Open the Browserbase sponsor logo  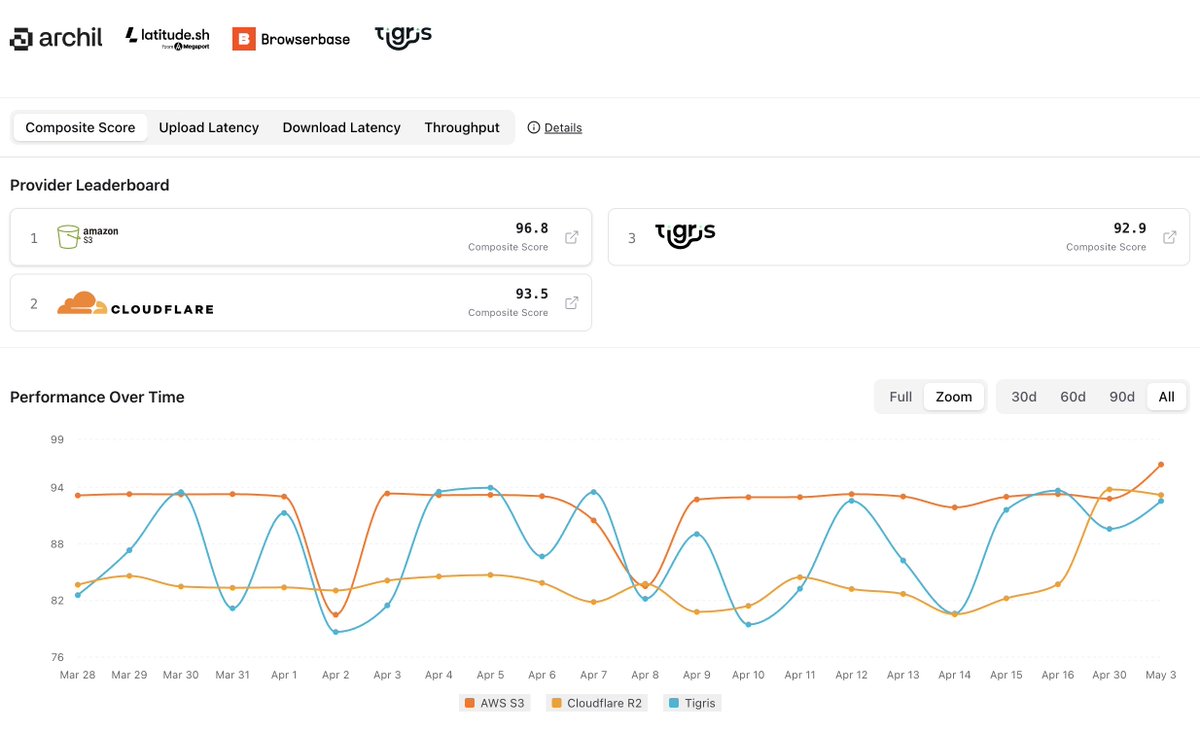[291, 39]
